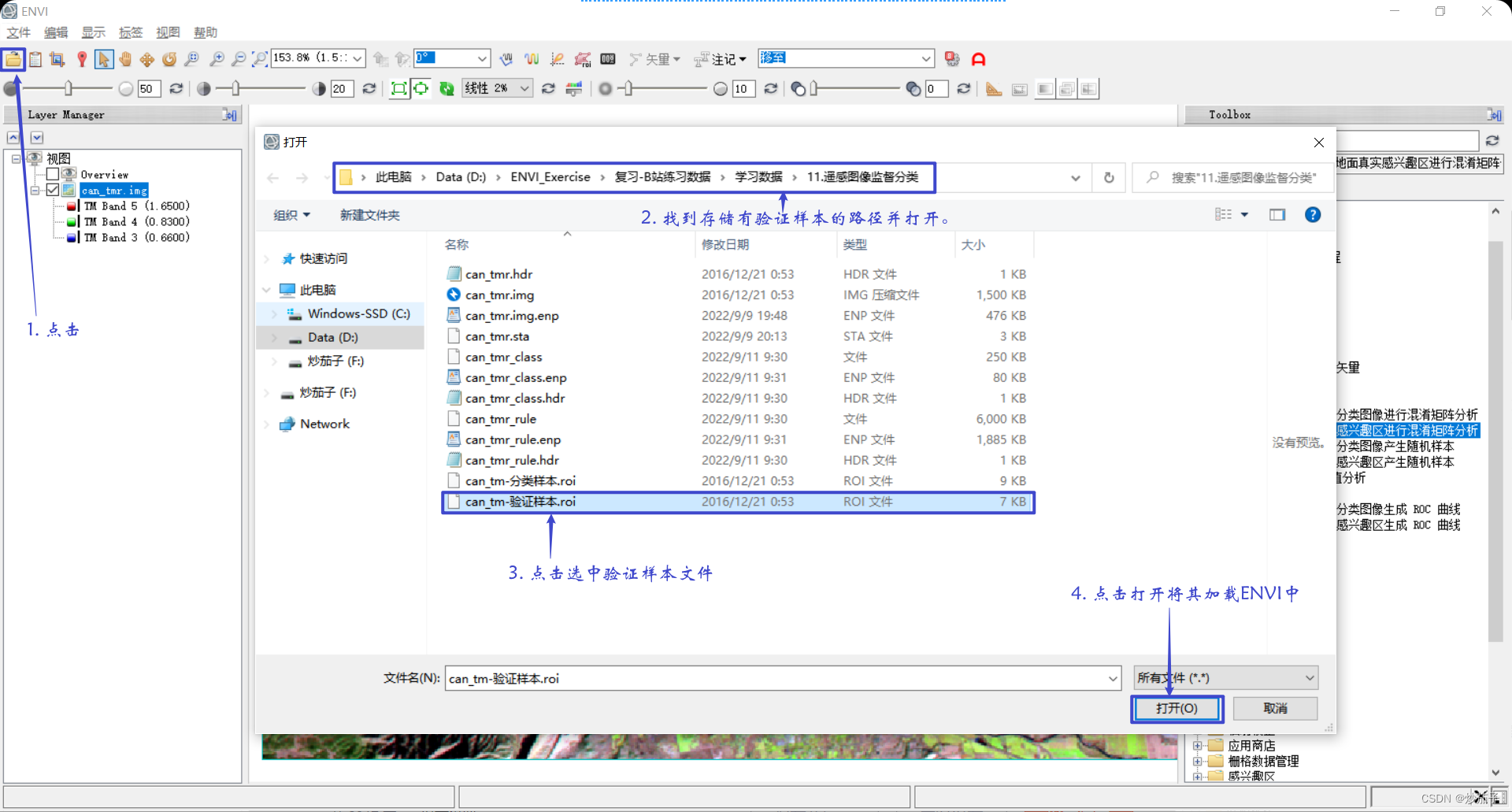Open the Region of Interest (roi) tool
The image size is (1512, 812).
pyautogui.click(x=583, y=59)
